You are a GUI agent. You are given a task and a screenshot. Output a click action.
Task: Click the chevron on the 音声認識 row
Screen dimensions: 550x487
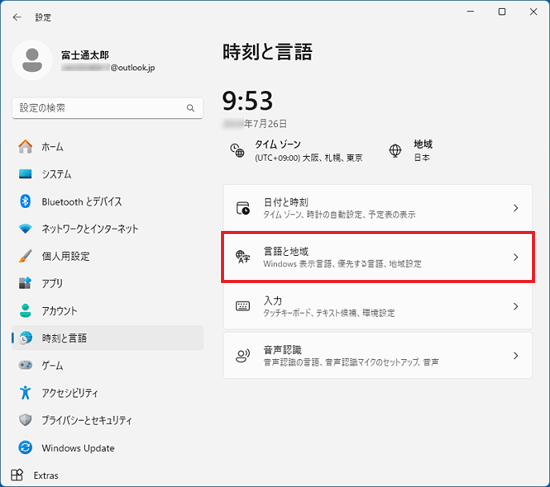click(516, 355)
